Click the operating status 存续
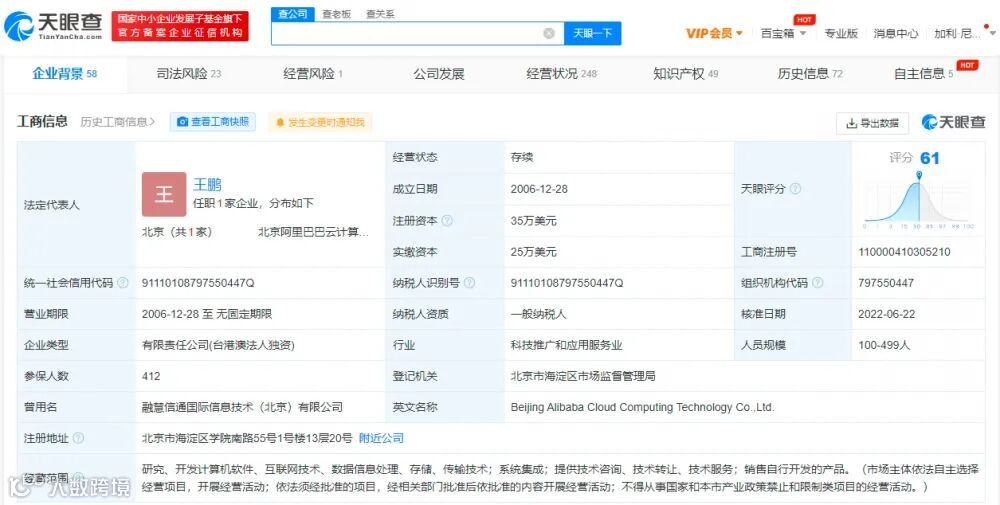The height and width of the screenshot is (505, 1000). tap(522, 157)
